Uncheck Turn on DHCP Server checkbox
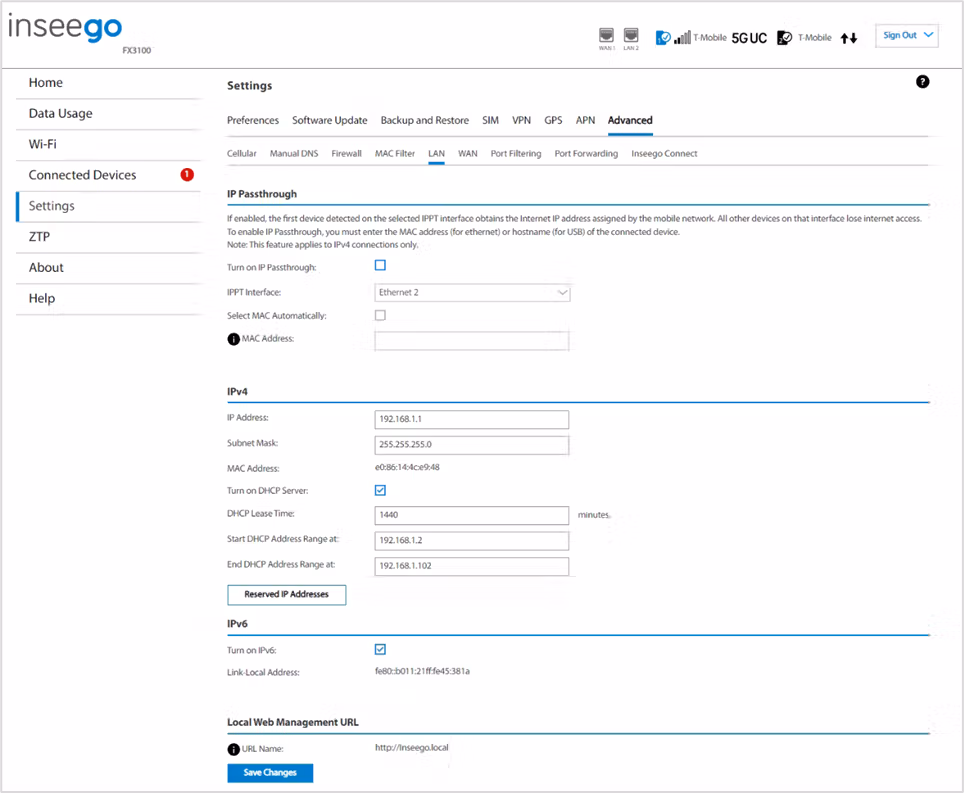Viewport: 964px width, 793px height. (381, 491)
